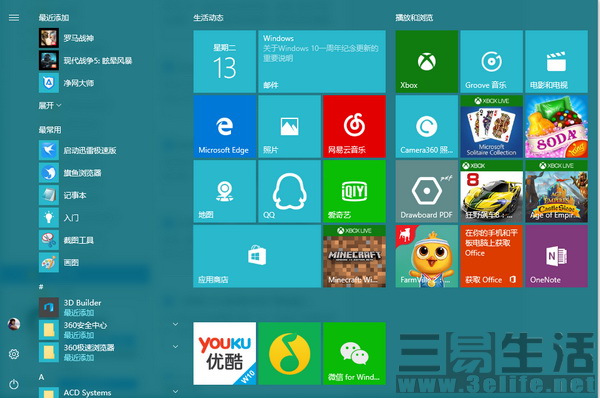Open the Drawboard PDF tile
This screenshot has height=398, width=600.
pyautogui.click(x=426, y=191)
